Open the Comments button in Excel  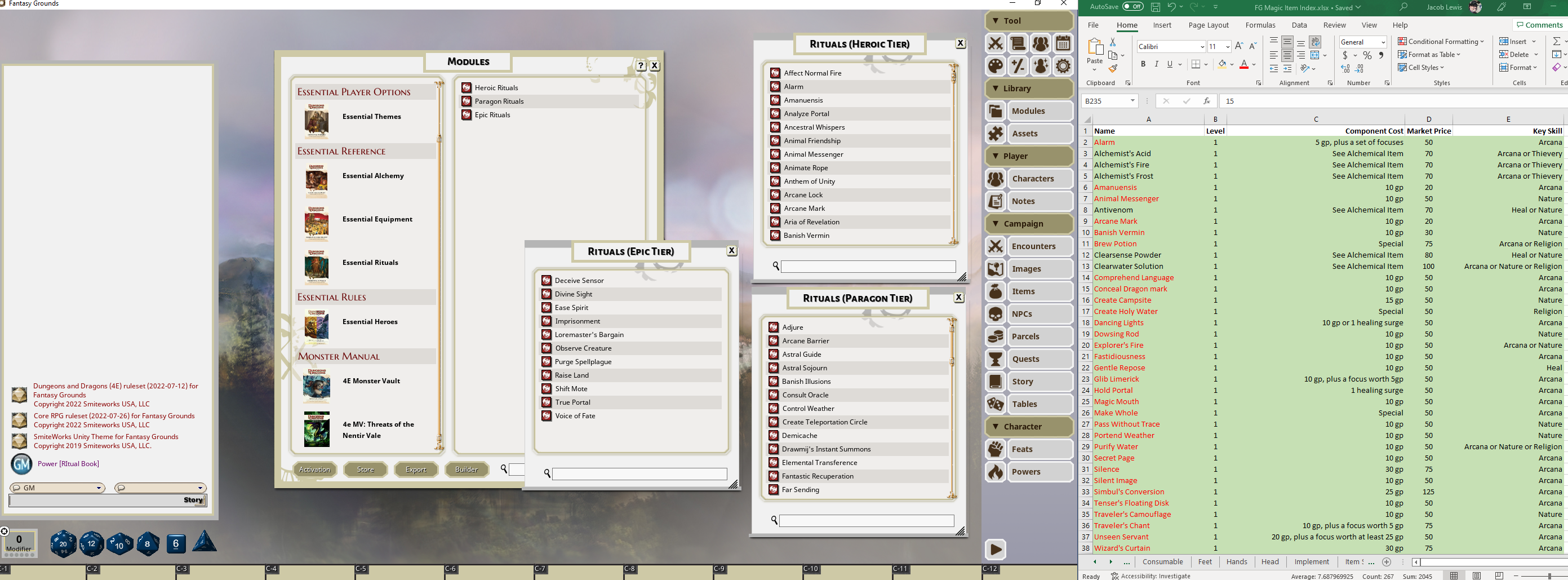(1539, 25)
